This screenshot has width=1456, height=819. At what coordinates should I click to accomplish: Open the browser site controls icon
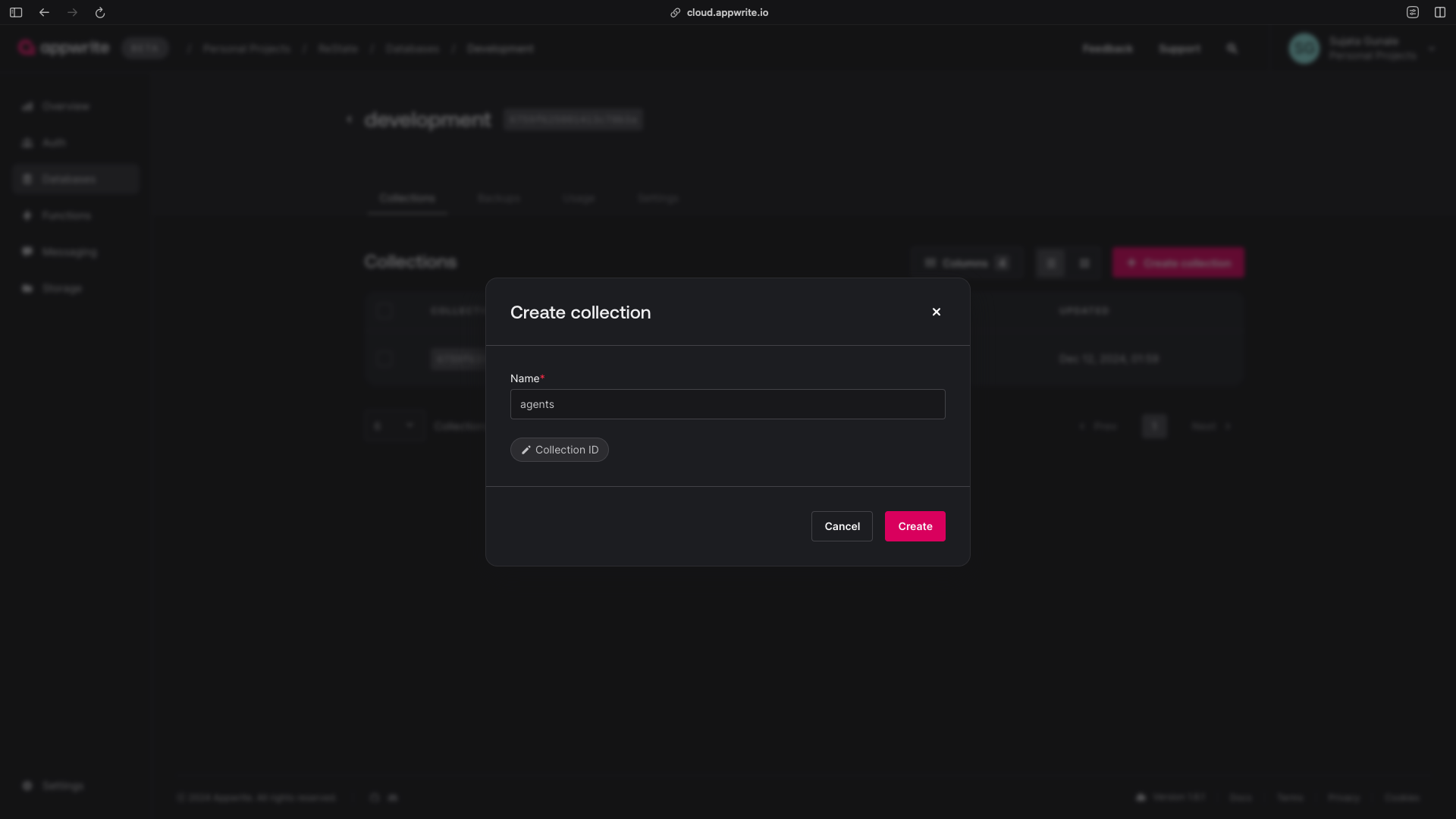click(x=1412, y=12)
